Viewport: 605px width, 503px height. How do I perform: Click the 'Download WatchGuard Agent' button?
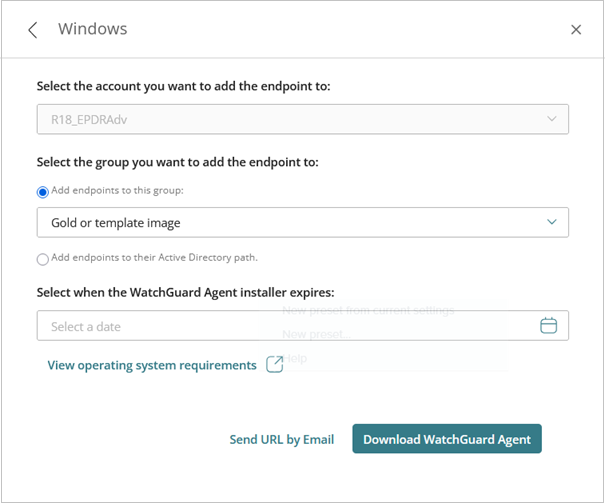[x=447, y=439]
